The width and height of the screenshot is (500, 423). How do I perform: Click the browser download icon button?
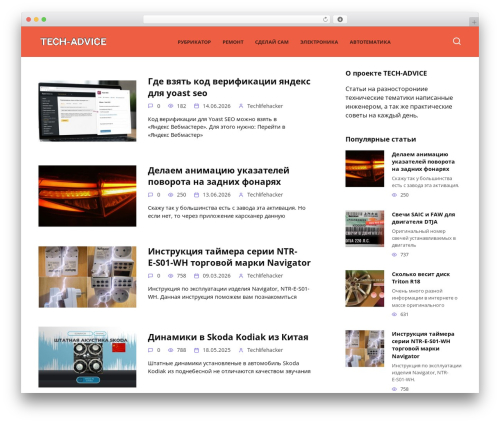[340, 19]
